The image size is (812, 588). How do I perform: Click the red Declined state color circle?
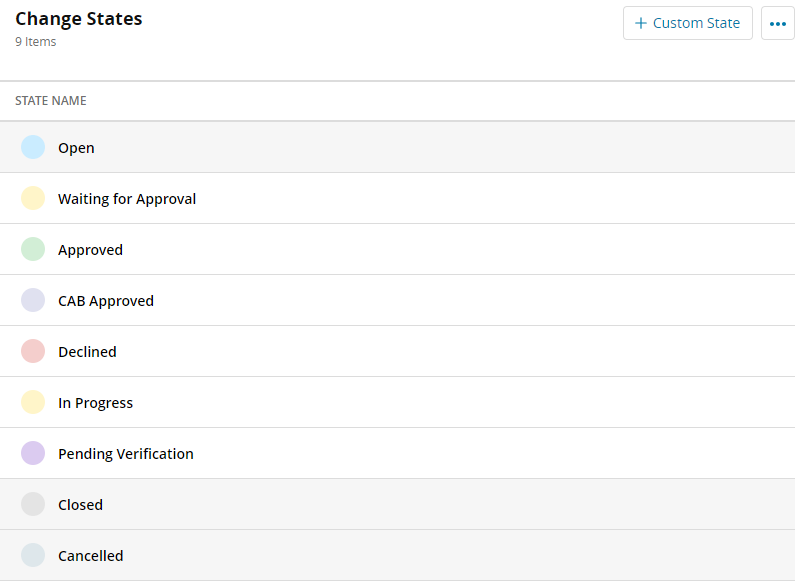(33, 352)
